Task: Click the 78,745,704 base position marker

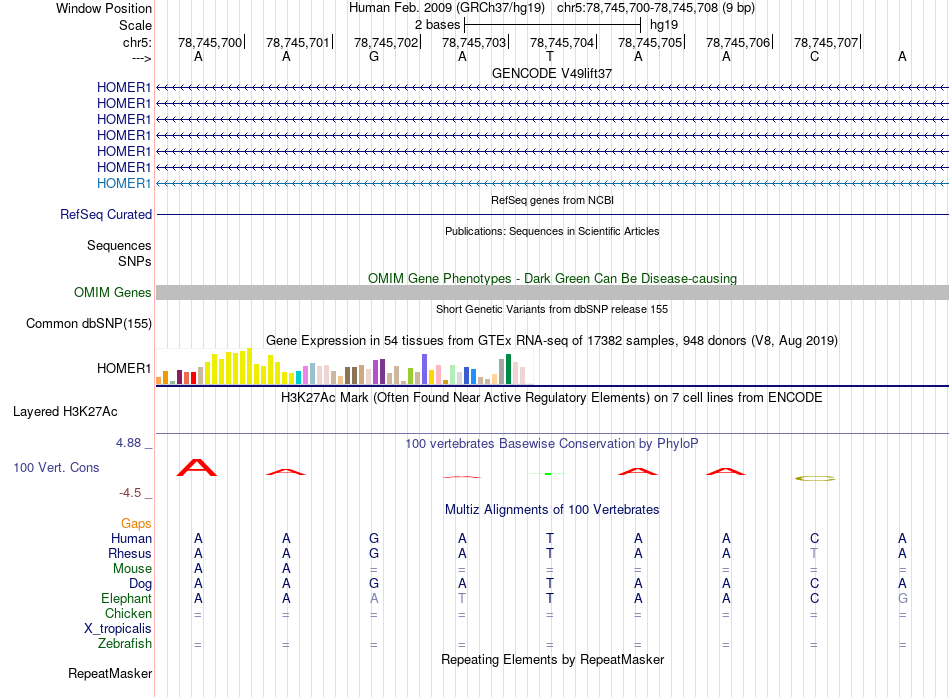Action: [x=562, y=42]
